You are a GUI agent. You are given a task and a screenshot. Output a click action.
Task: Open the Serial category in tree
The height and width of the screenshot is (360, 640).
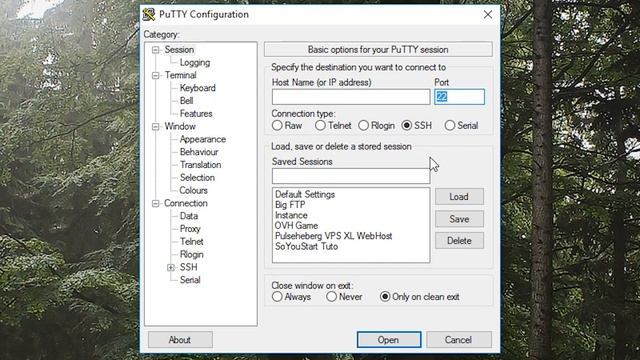coord(190,280)
